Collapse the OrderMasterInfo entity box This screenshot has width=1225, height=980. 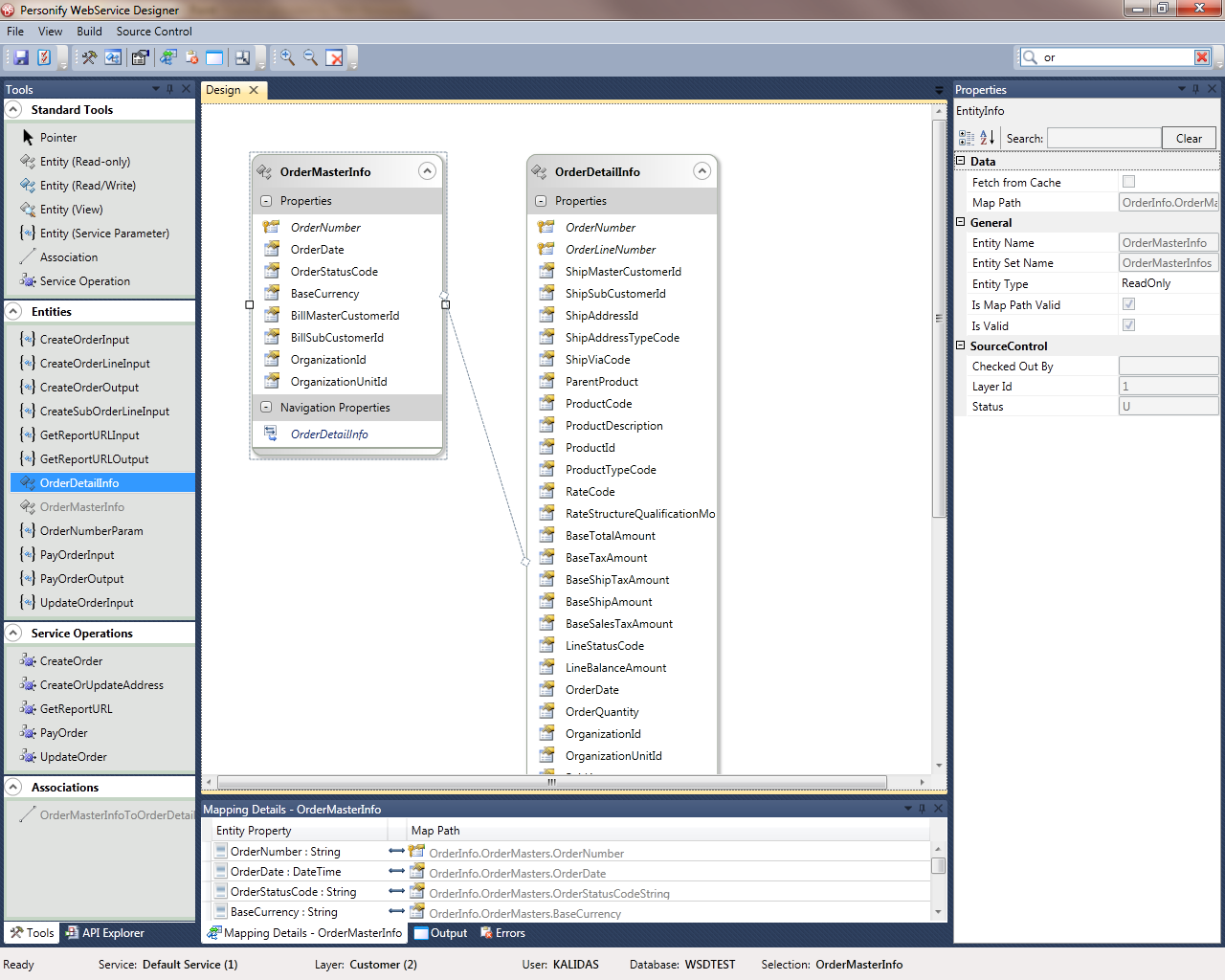[427, 171]
